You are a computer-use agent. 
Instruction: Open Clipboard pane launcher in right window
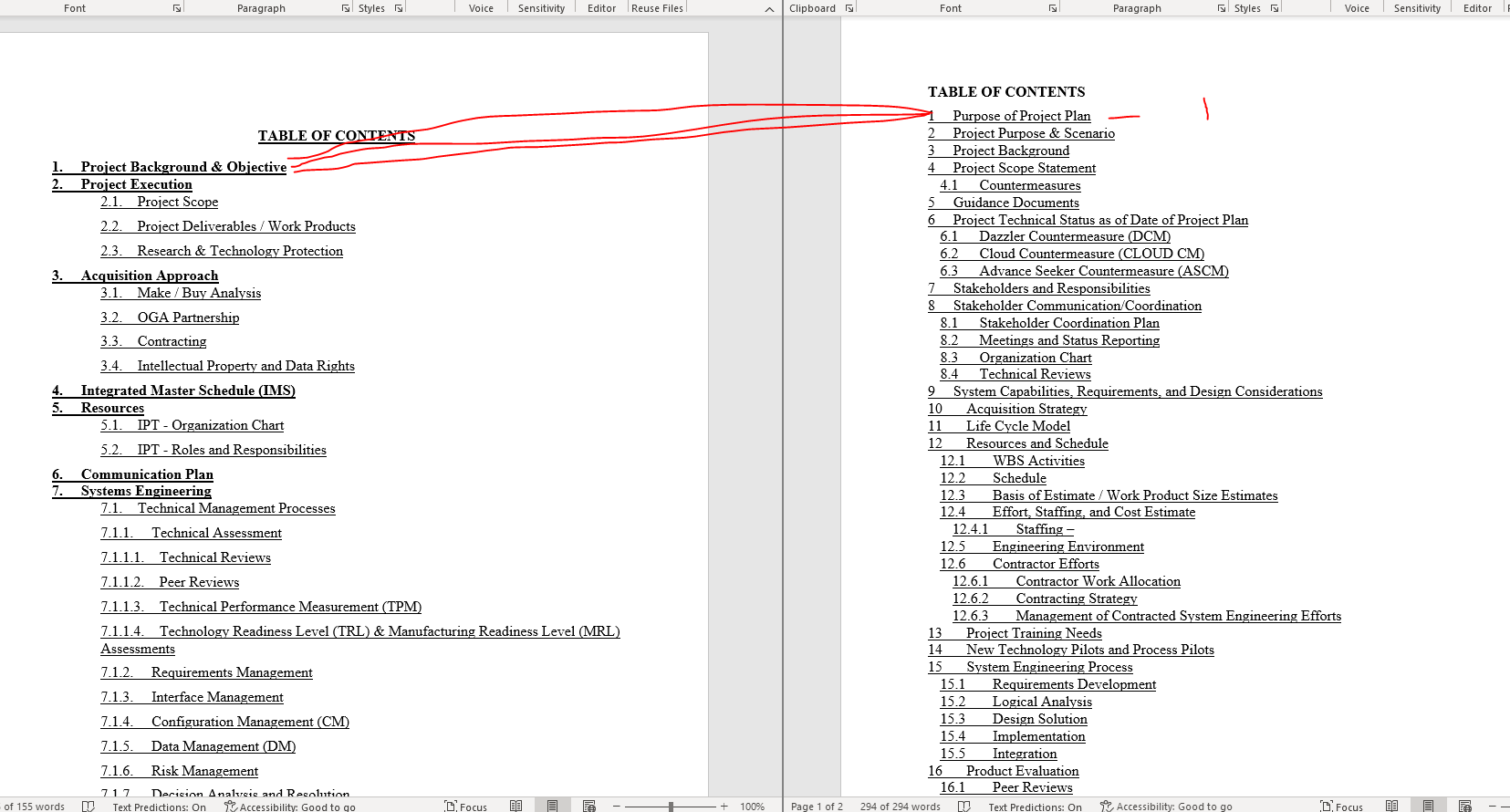coord(849,8)
